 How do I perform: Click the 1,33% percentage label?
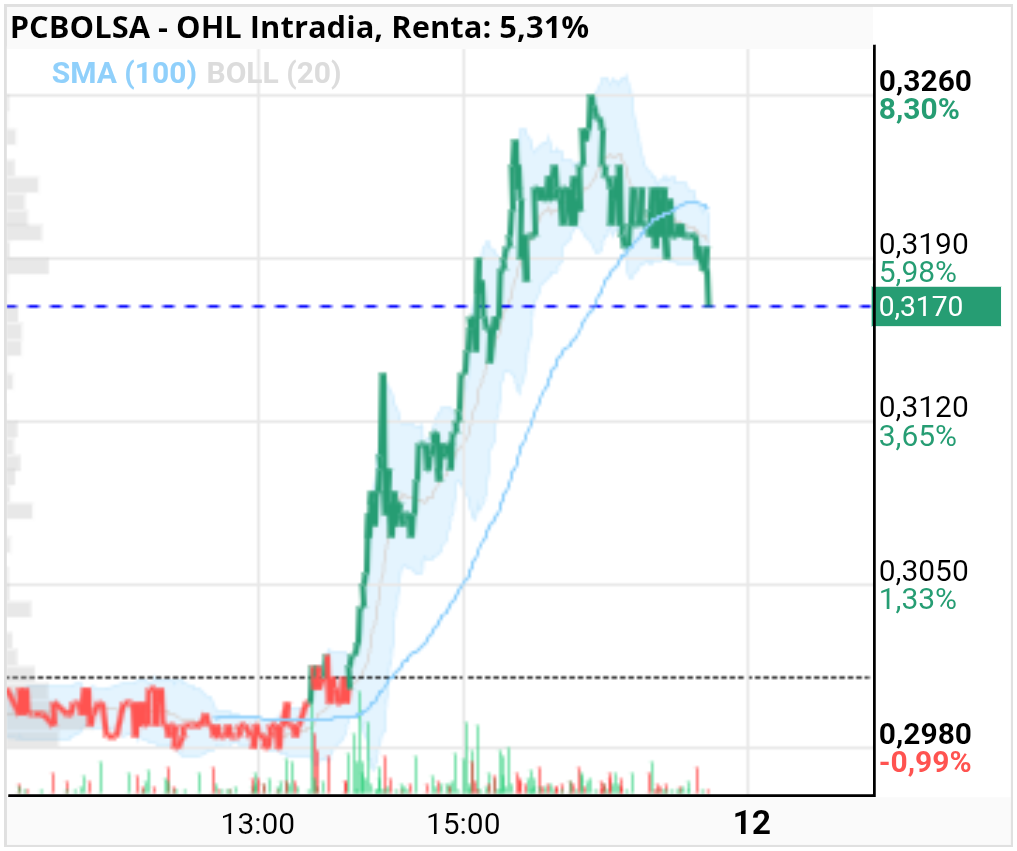click(x=918, y=599)
